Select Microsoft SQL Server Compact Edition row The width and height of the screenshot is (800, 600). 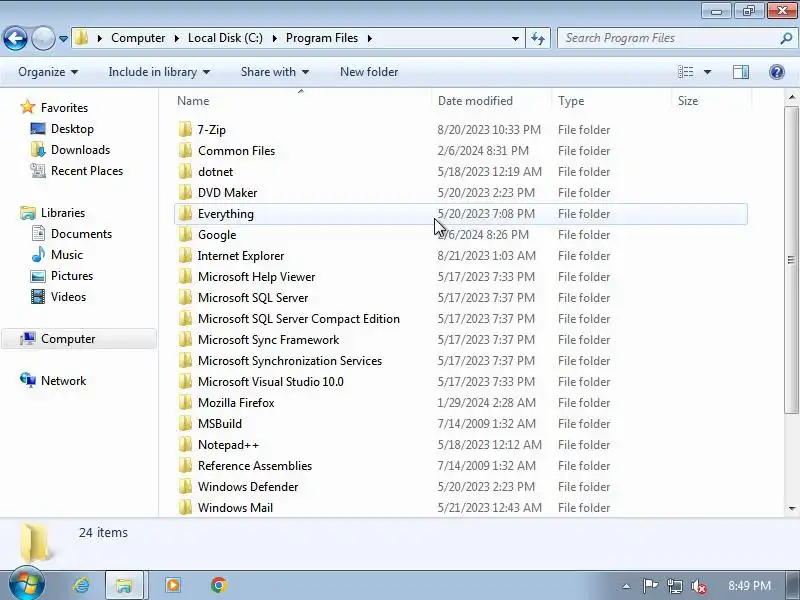tap(461, 319)
